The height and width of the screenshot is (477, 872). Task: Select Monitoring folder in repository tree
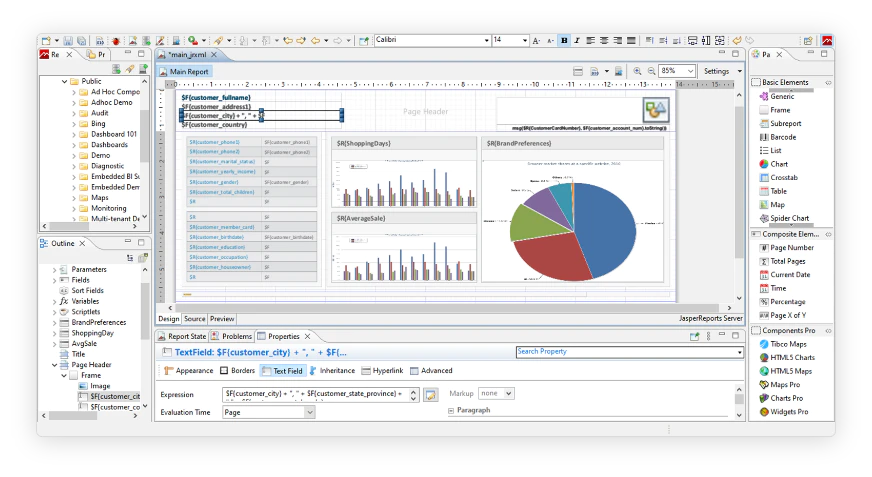tap(103, 208)
